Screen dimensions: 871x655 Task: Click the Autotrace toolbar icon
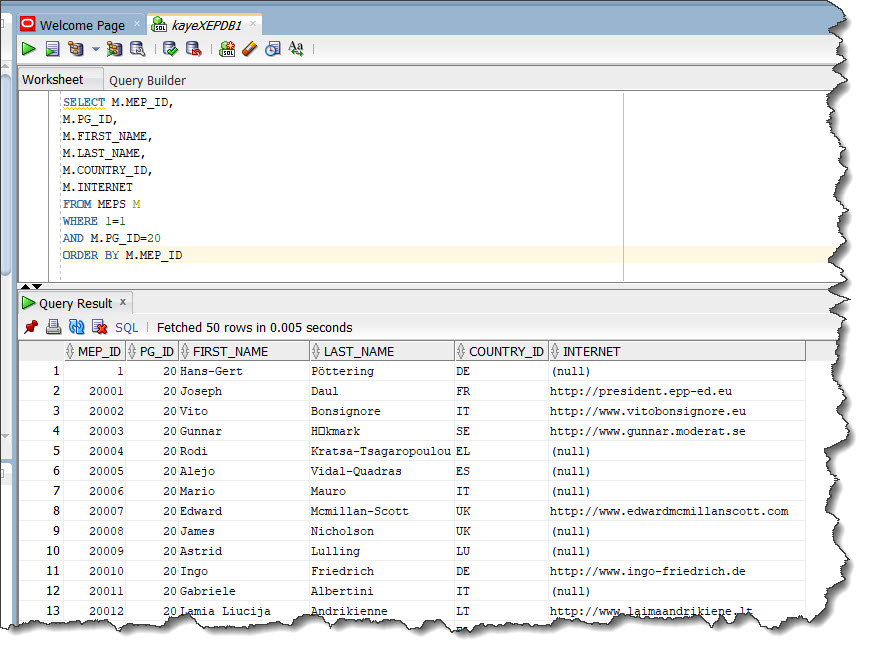pos(114,49)
